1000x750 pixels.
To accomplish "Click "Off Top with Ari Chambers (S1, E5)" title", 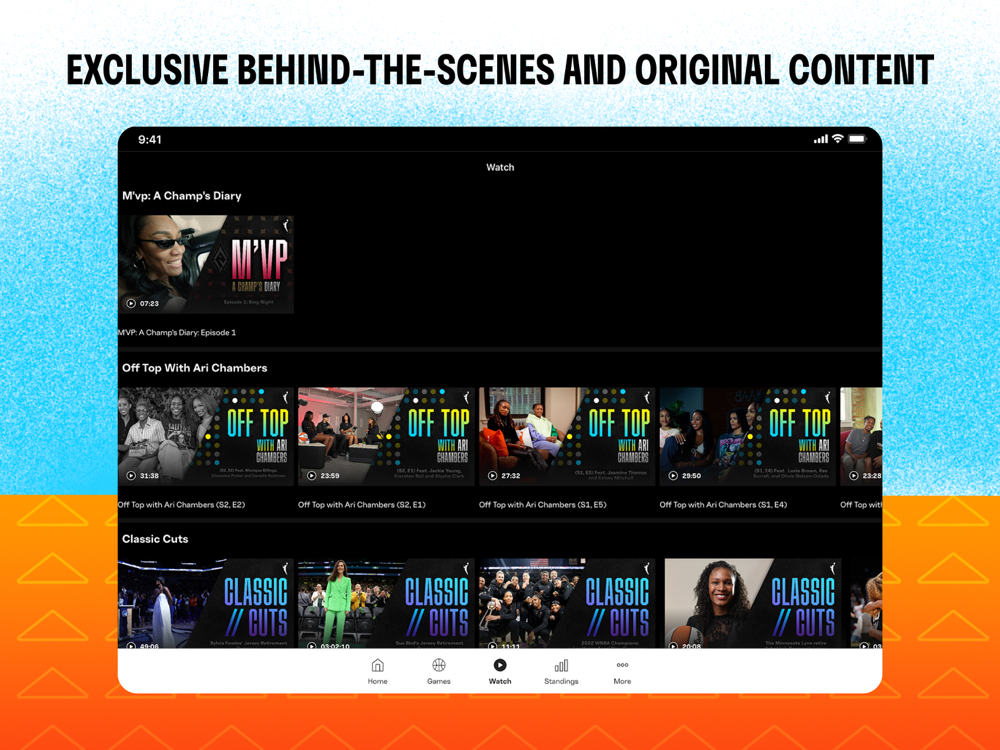I will [x=543, y=504].
